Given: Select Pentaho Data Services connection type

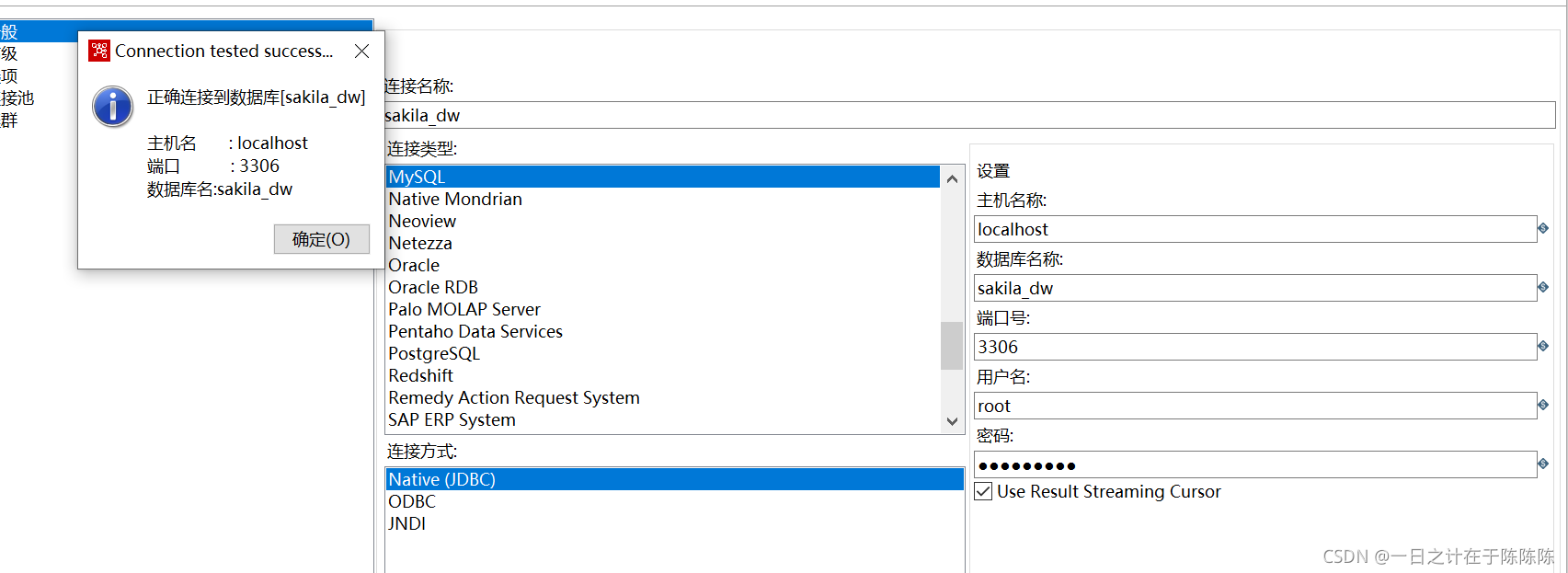Looking at the screenshot, I should point(662,331).
